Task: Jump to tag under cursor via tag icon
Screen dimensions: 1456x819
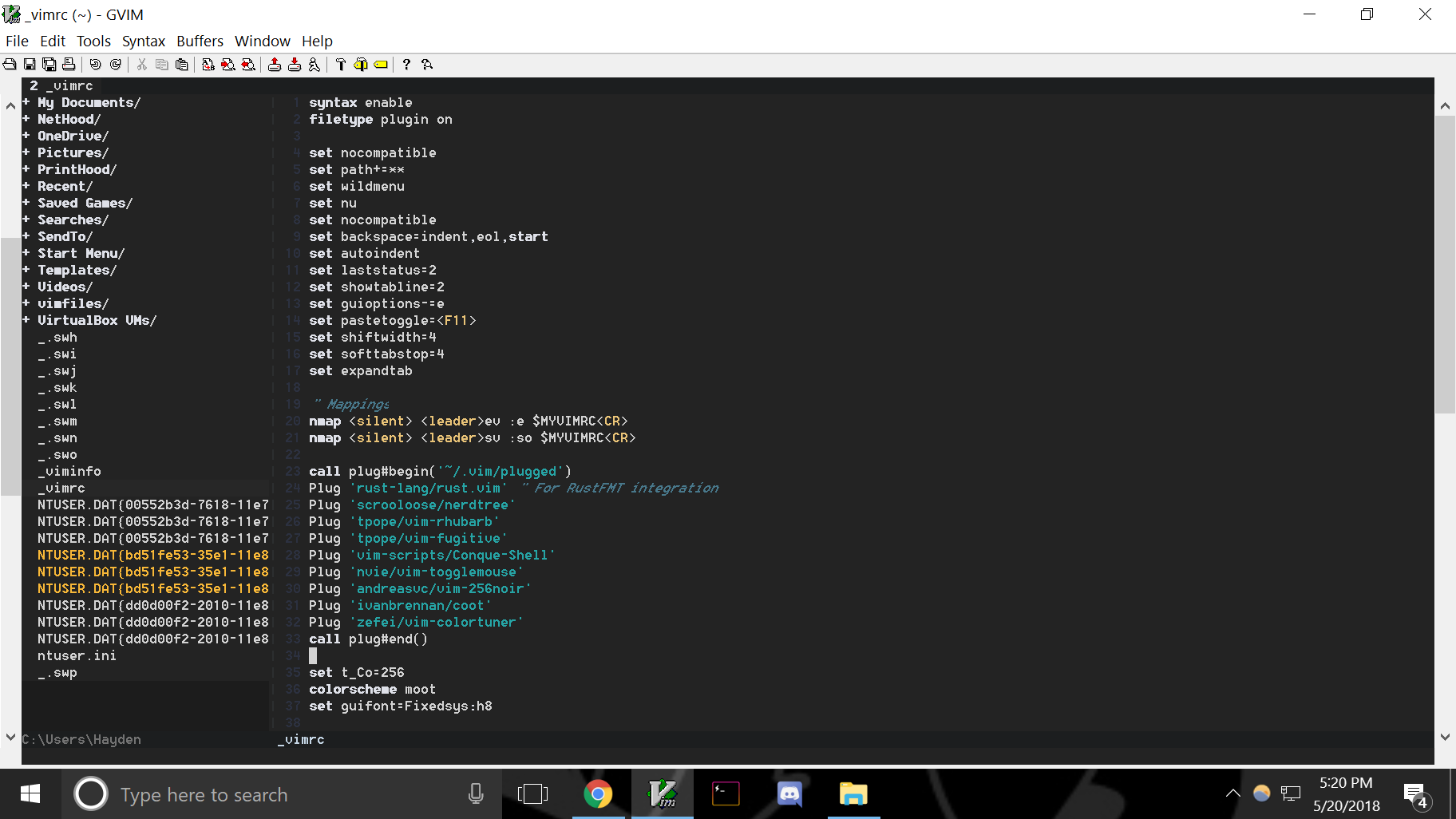Action: coord(380,65)
